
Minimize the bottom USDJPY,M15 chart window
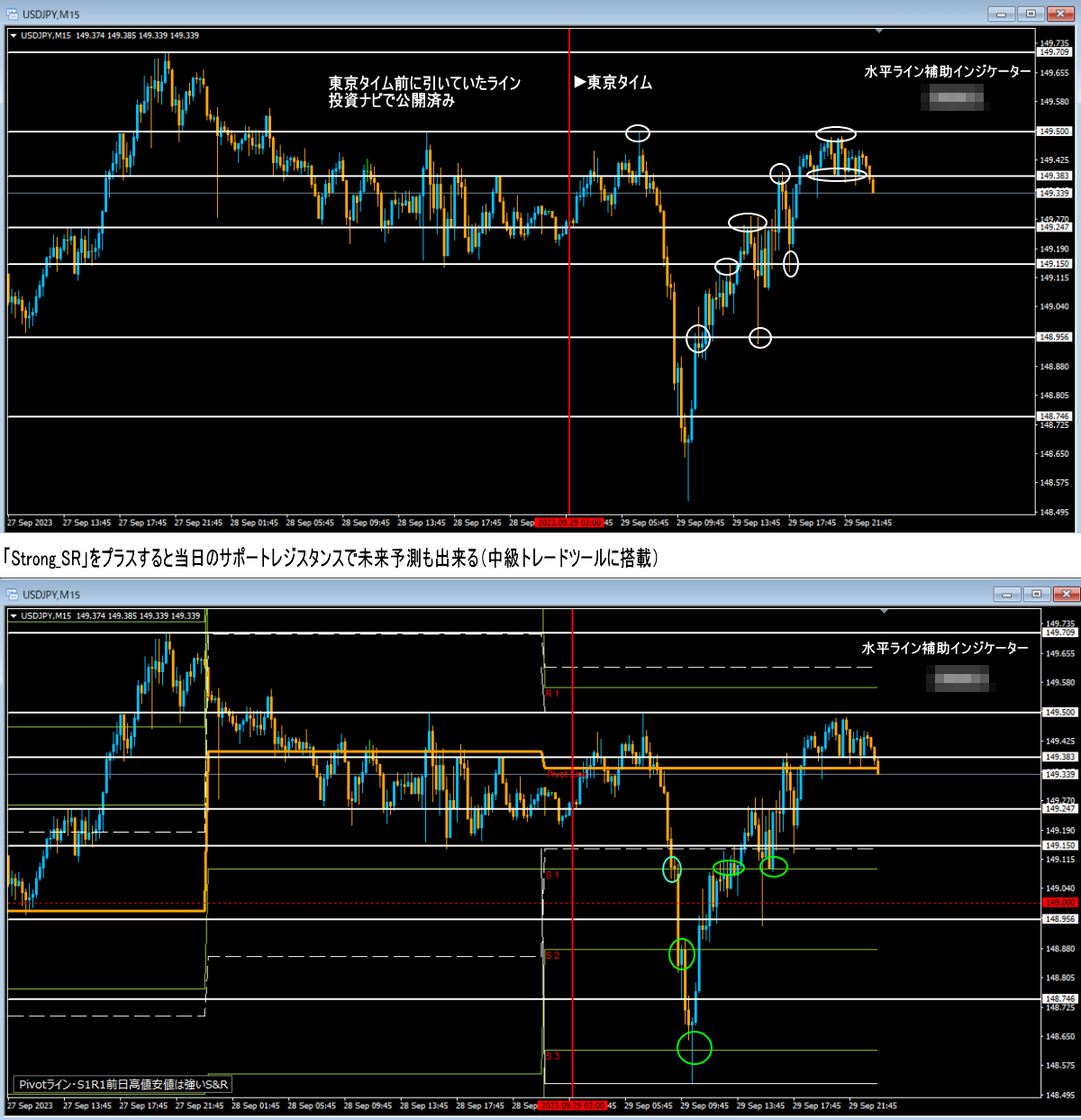[x=1006, y=594]
